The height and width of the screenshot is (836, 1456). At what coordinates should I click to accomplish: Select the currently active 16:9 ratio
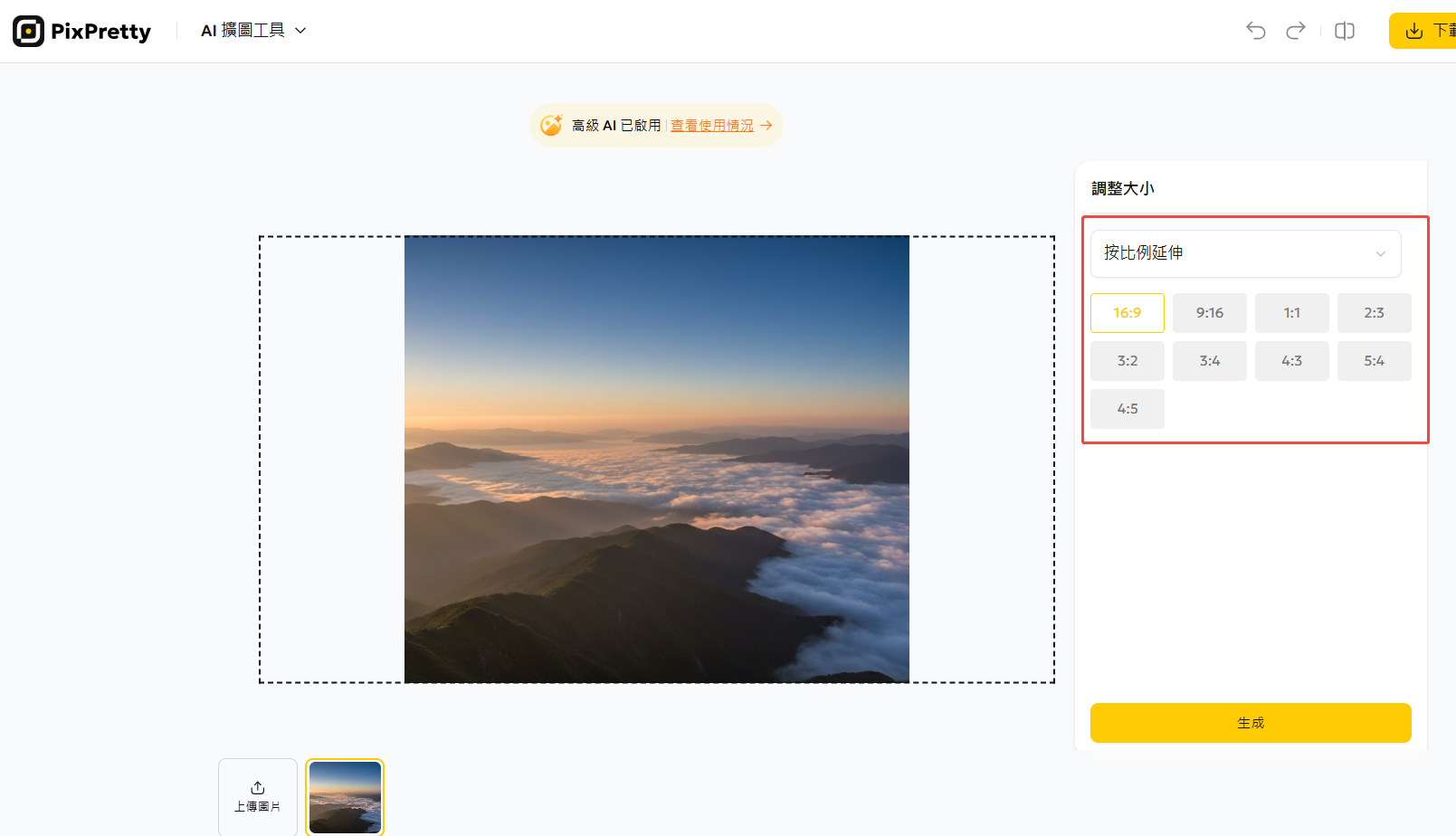click(1127, 312)
